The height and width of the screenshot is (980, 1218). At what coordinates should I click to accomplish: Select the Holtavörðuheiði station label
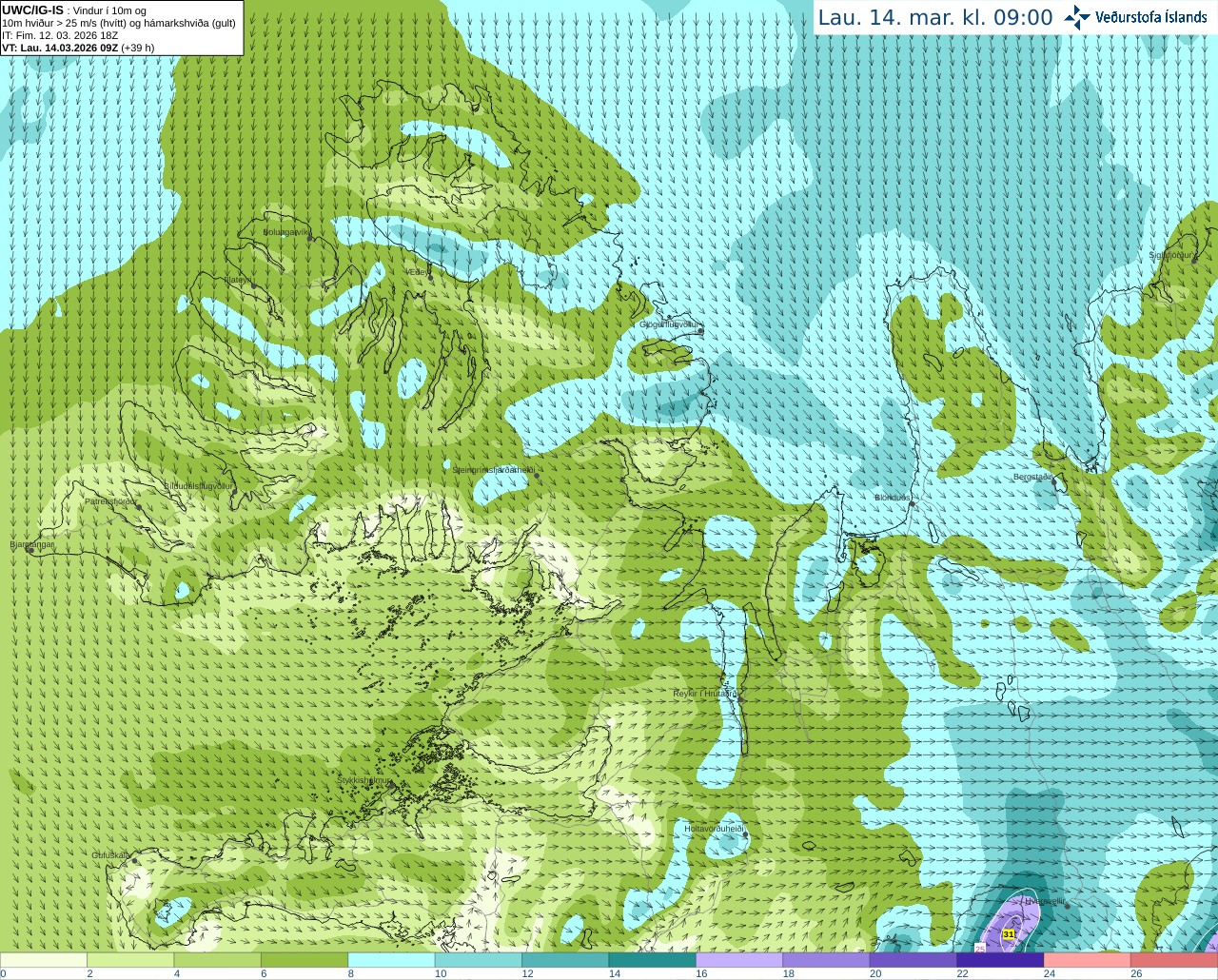point(714,829)
